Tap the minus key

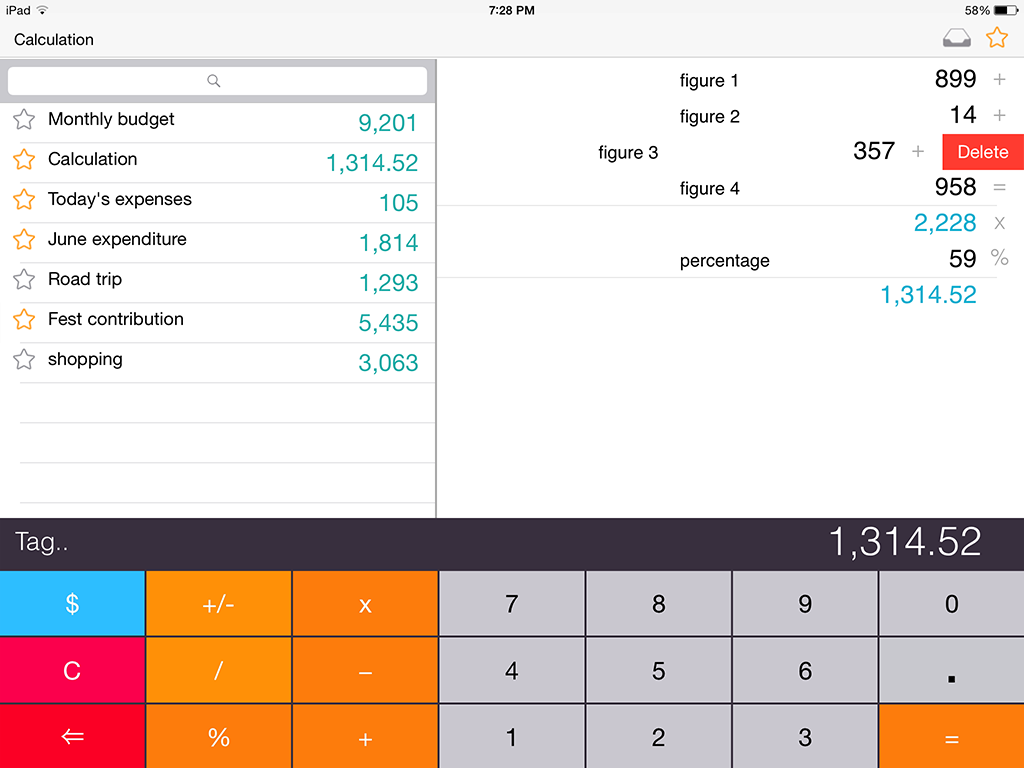[365, 670]
